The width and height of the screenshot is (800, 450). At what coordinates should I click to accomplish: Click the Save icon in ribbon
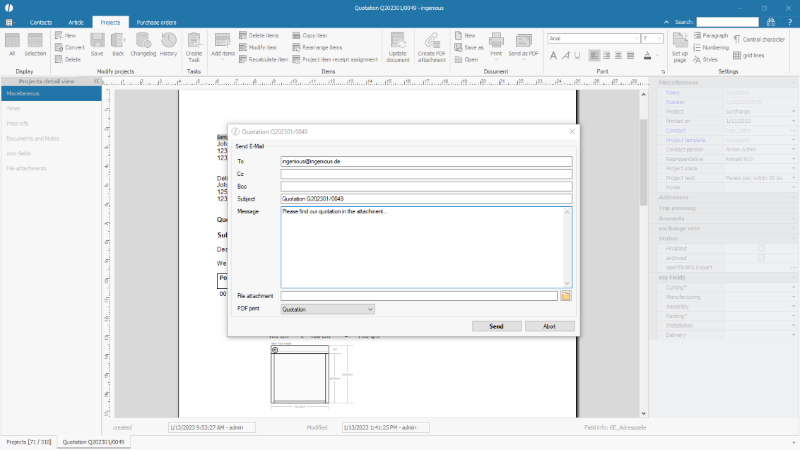click(97, 44)
